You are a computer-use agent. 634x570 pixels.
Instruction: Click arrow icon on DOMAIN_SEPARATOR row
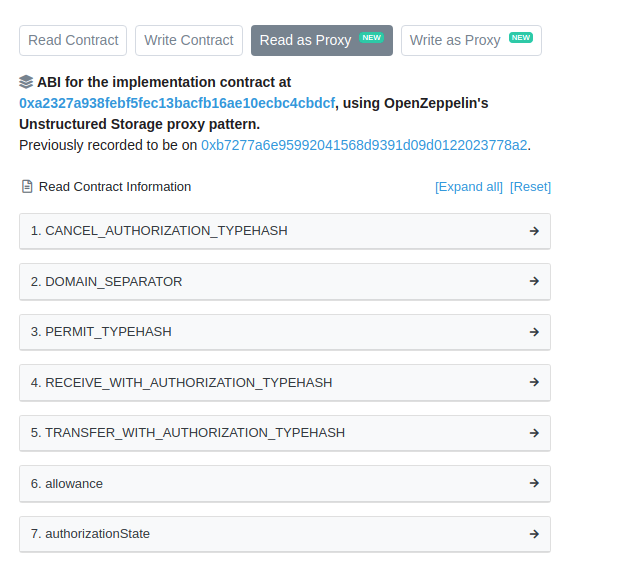534,281
